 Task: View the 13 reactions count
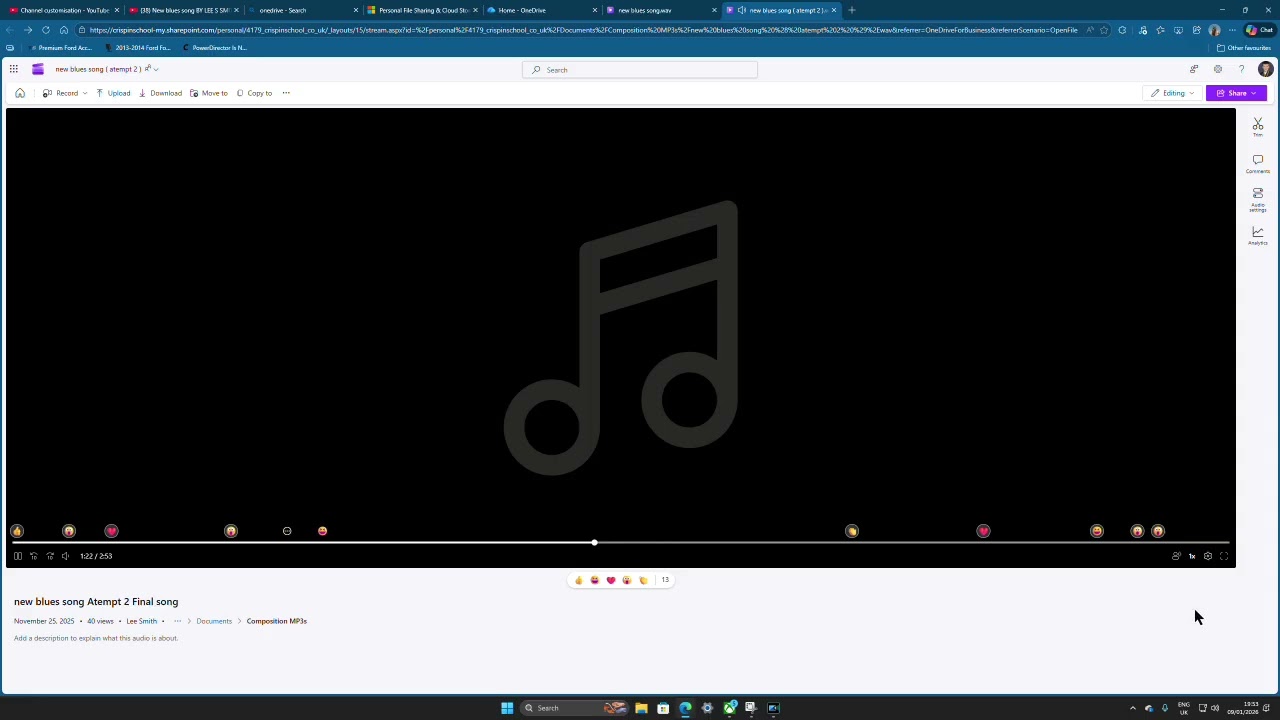click(x=665, y=580)
